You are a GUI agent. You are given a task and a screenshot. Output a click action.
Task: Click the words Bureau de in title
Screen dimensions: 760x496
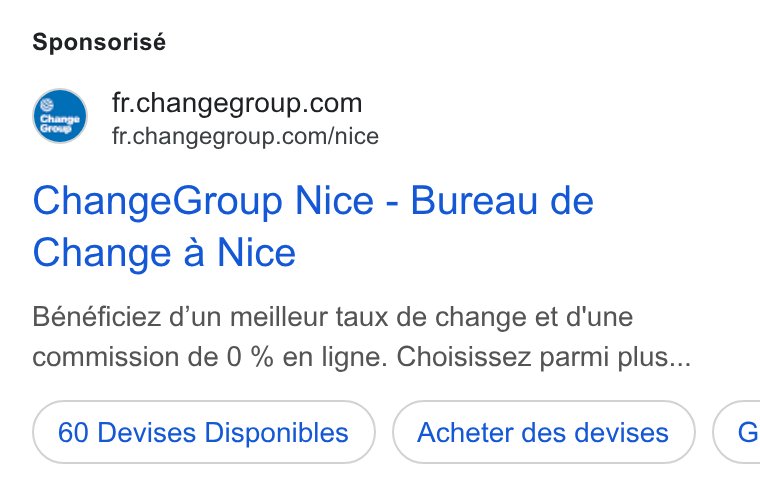tap(502, 200)
